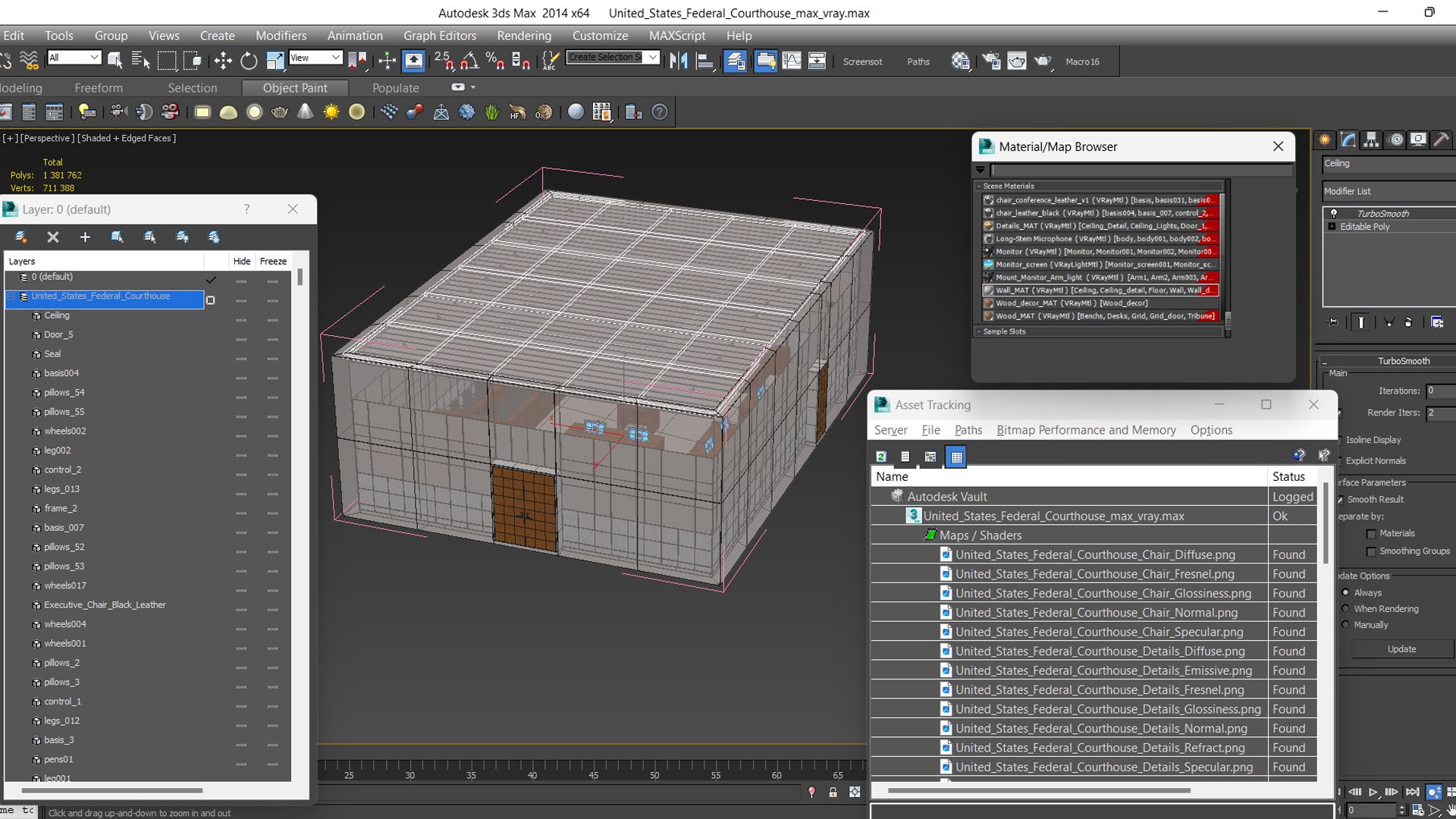Enable the Materials checkbox in TurboSmooth
Screen dimensions: 1456x819
[1371, 534]
